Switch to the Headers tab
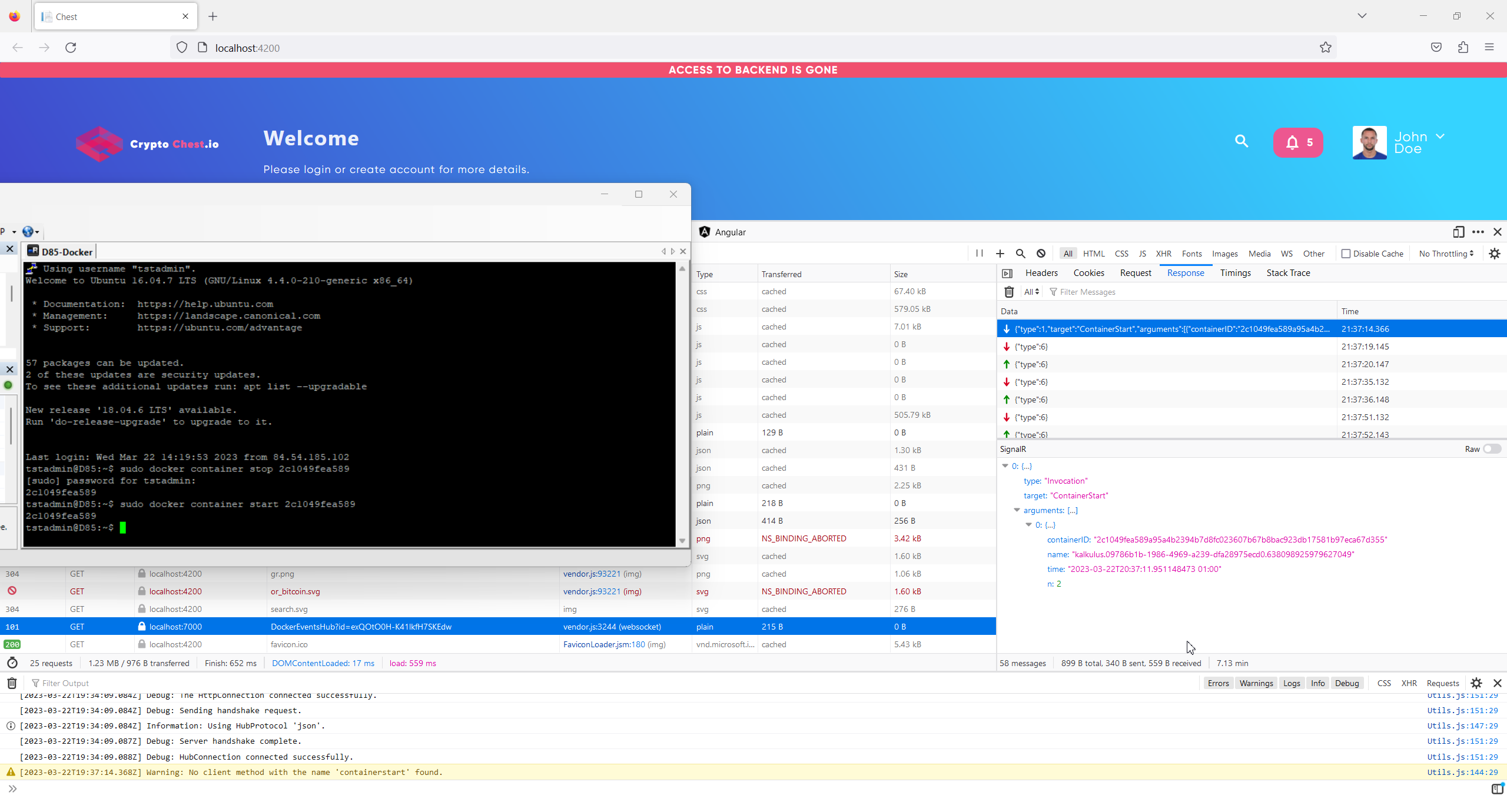1507x812 pixels. point(1041,273)
